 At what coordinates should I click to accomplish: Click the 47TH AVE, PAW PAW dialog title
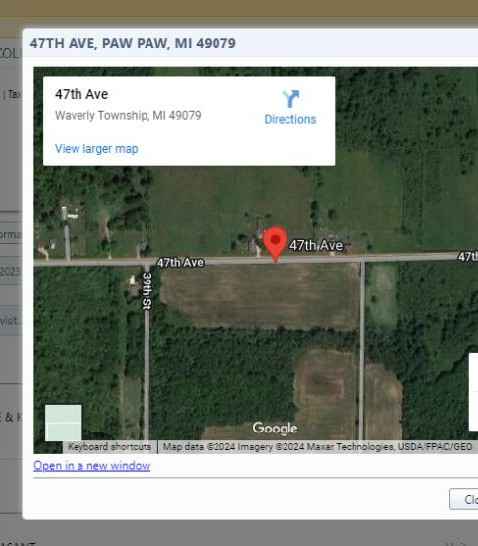pyautogui.click(x=133, y=44)
